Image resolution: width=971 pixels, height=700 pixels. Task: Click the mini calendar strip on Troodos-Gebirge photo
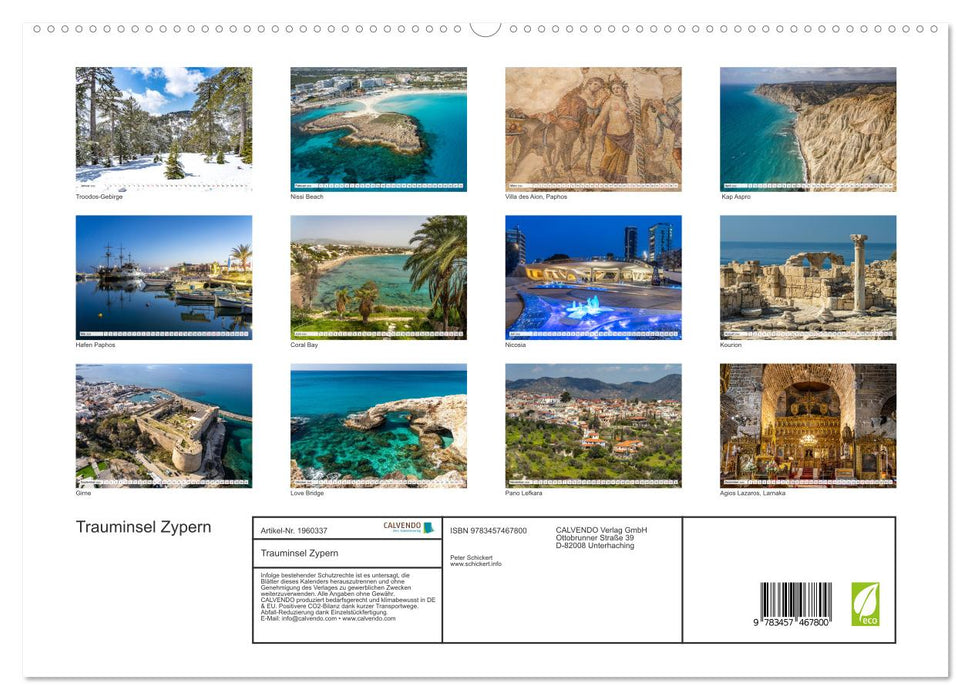[x=164, y=186]
